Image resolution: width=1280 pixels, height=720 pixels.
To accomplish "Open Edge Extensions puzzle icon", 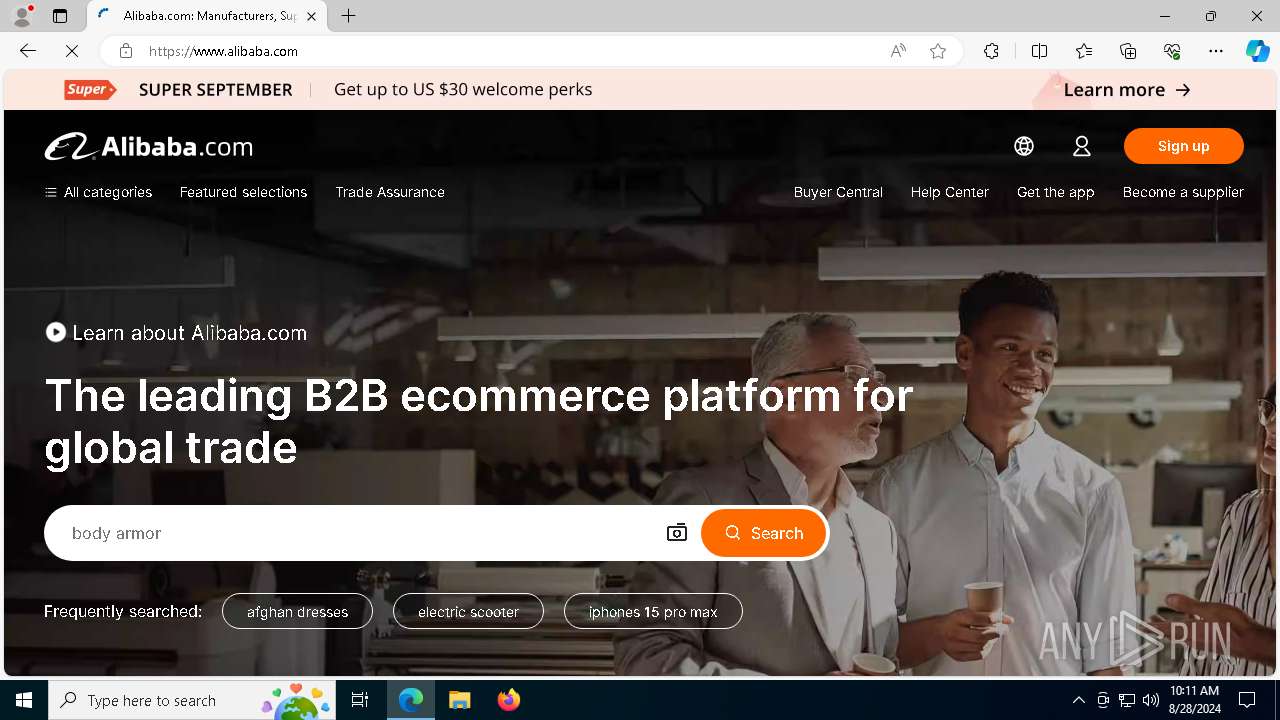I will tap(991, 51).
